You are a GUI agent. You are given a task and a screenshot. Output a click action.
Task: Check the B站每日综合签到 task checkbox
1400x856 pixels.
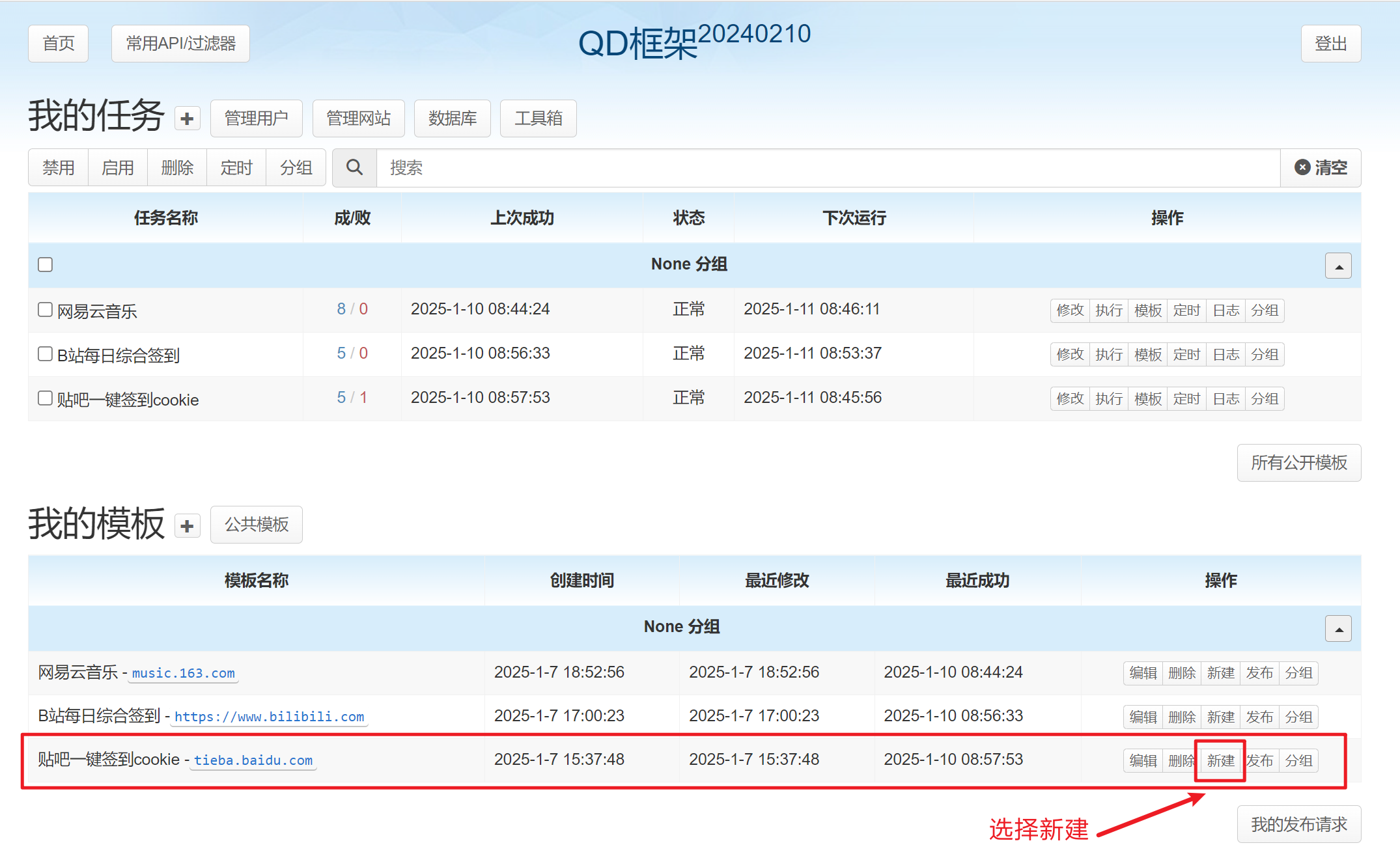point(45,353)
